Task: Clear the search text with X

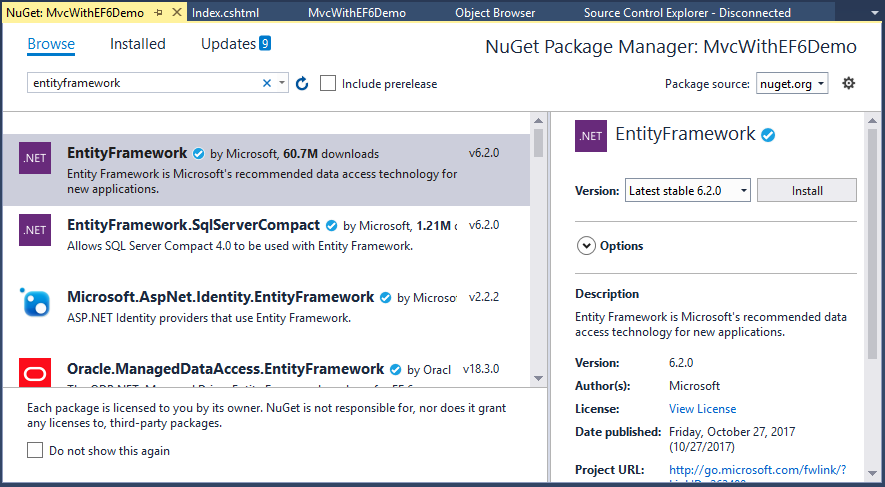Action: pos(267,83)
